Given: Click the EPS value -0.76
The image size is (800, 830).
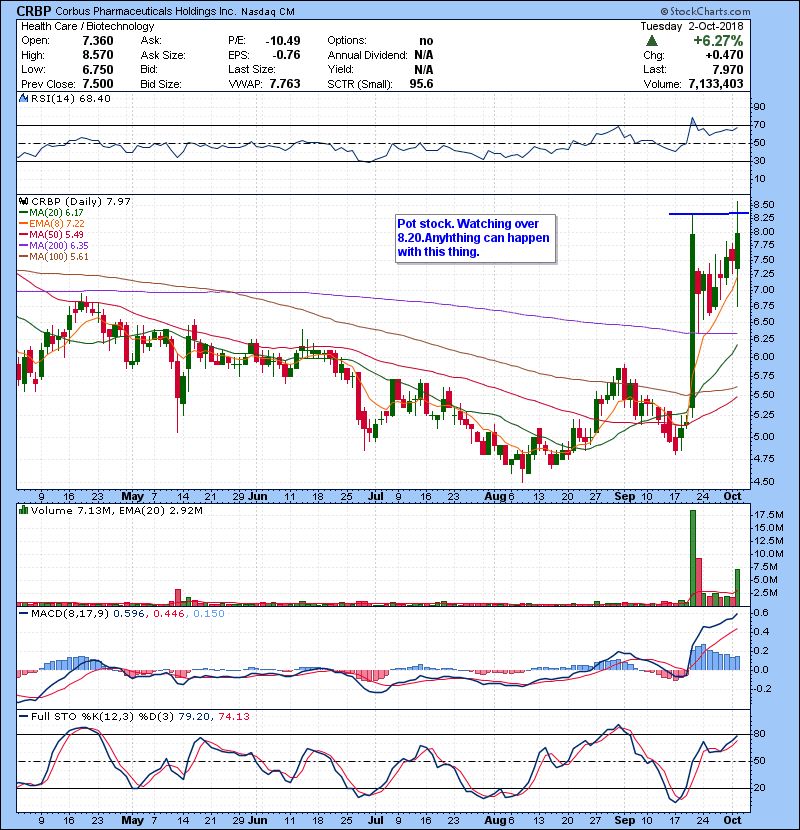Looking at the screenshot, I should point(286,55).
